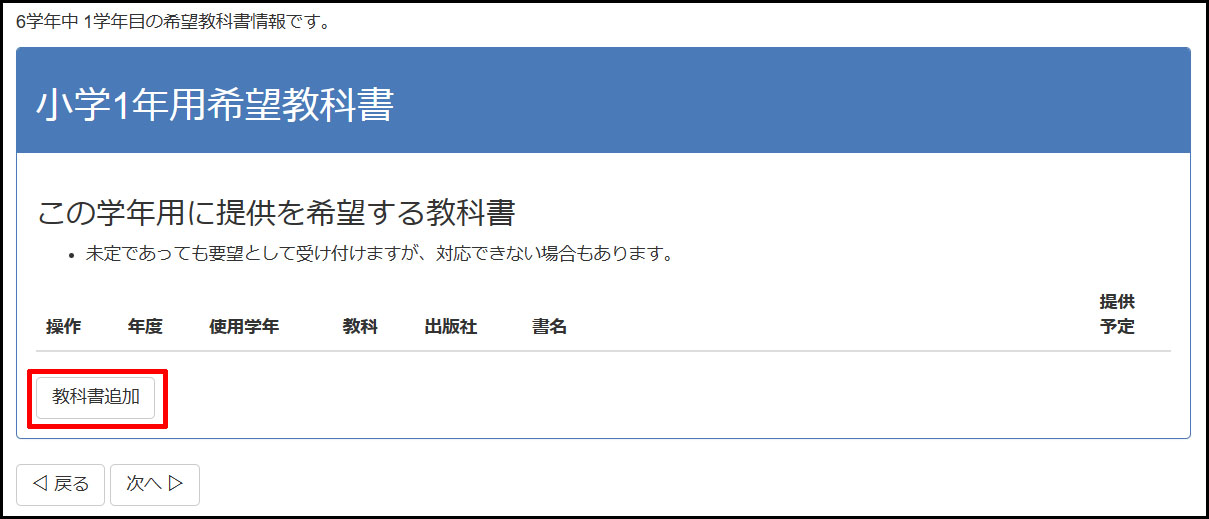Viewport: 1209px width, 519px height.
Task: Click the note text starting with 未定であっても
Action: [377, 253]
